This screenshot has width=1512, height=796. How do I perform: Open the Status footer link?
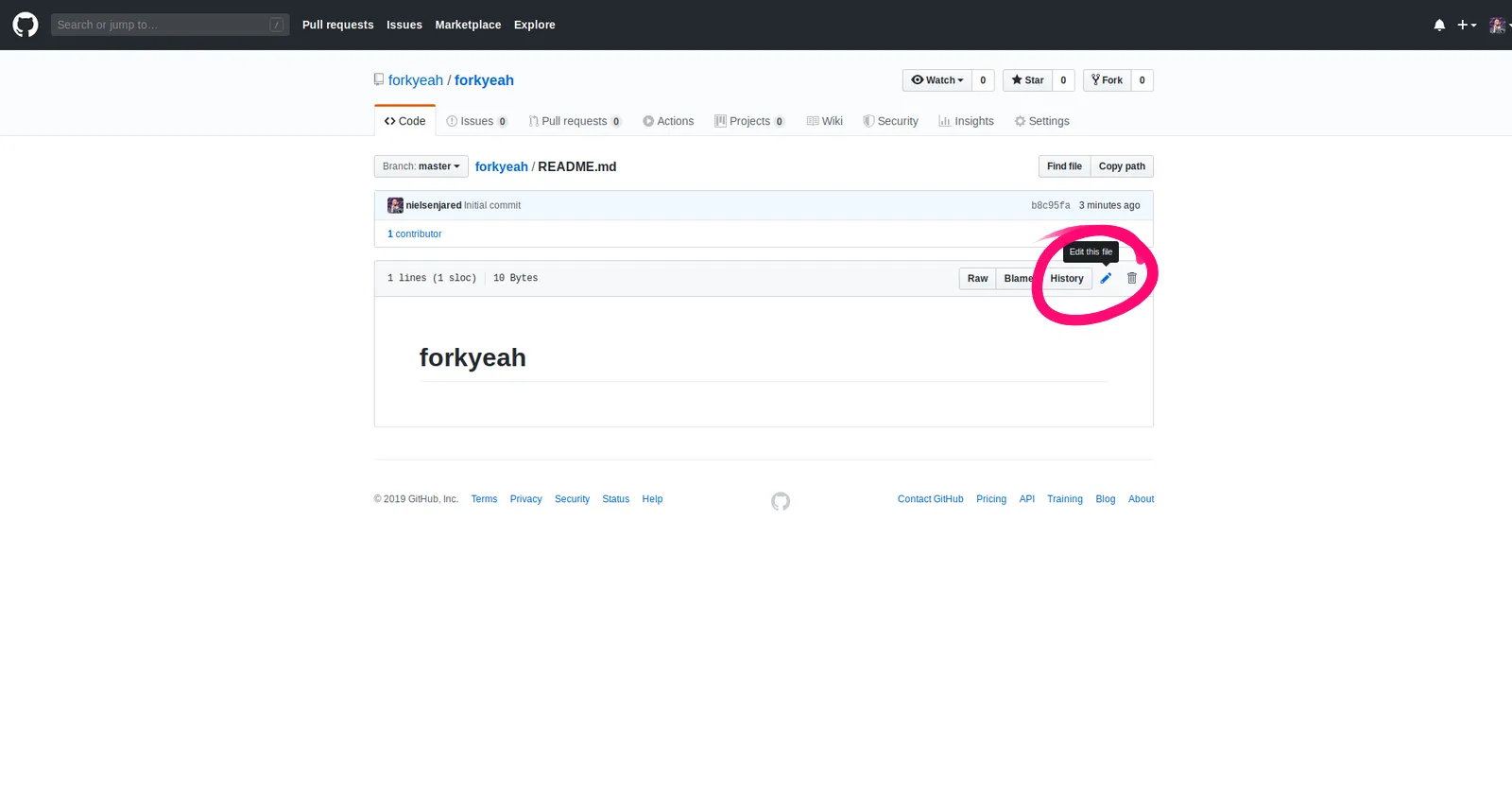click(615, 499)
